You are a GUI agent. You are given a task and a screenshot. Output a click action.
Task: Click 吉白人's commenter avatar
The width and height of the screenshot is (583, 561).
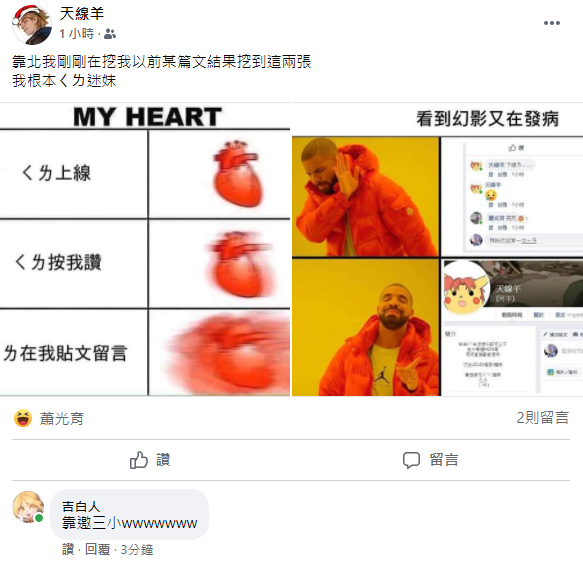click(x=28, y=507)
